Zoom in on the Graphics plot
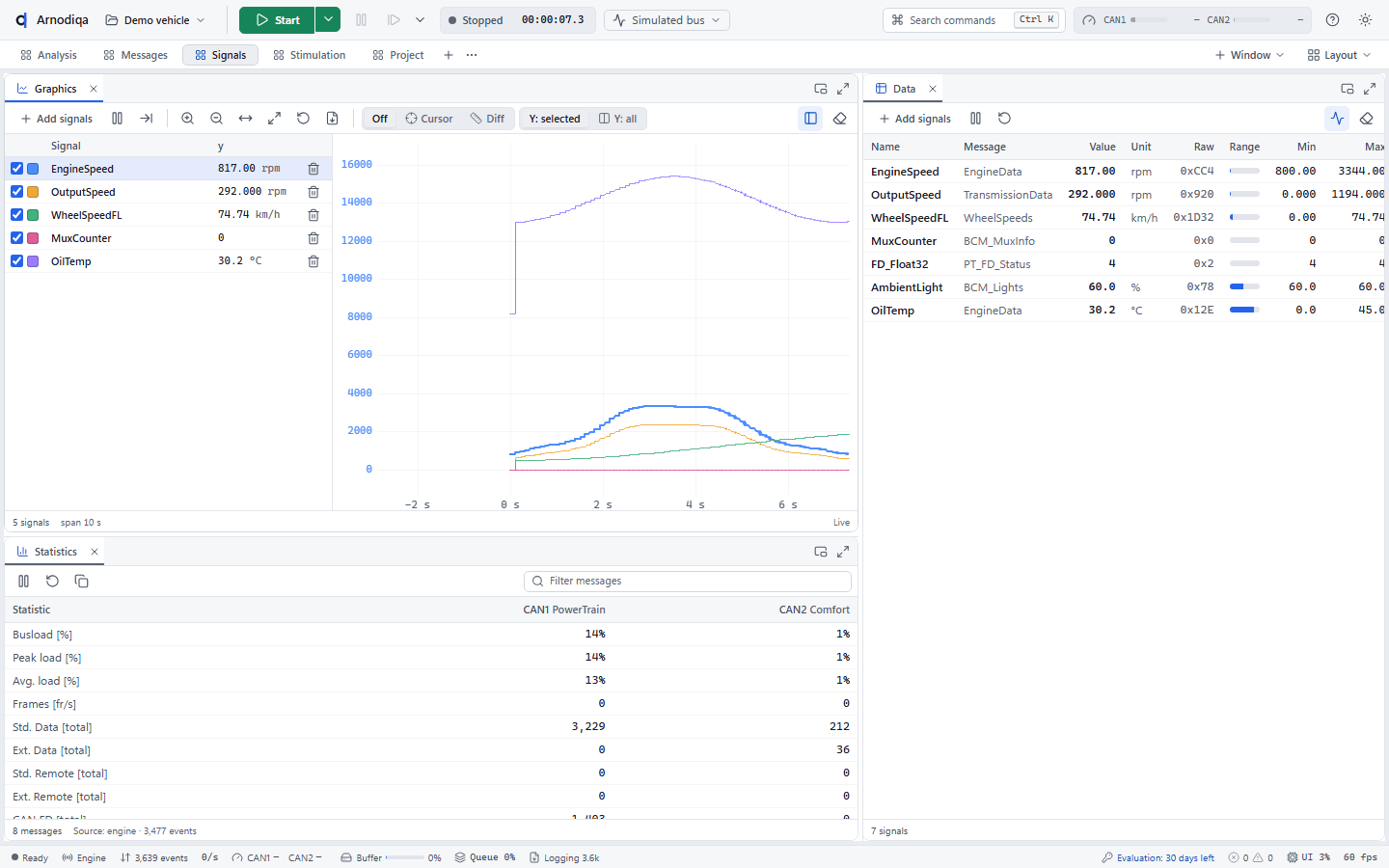 click(188, 119)
